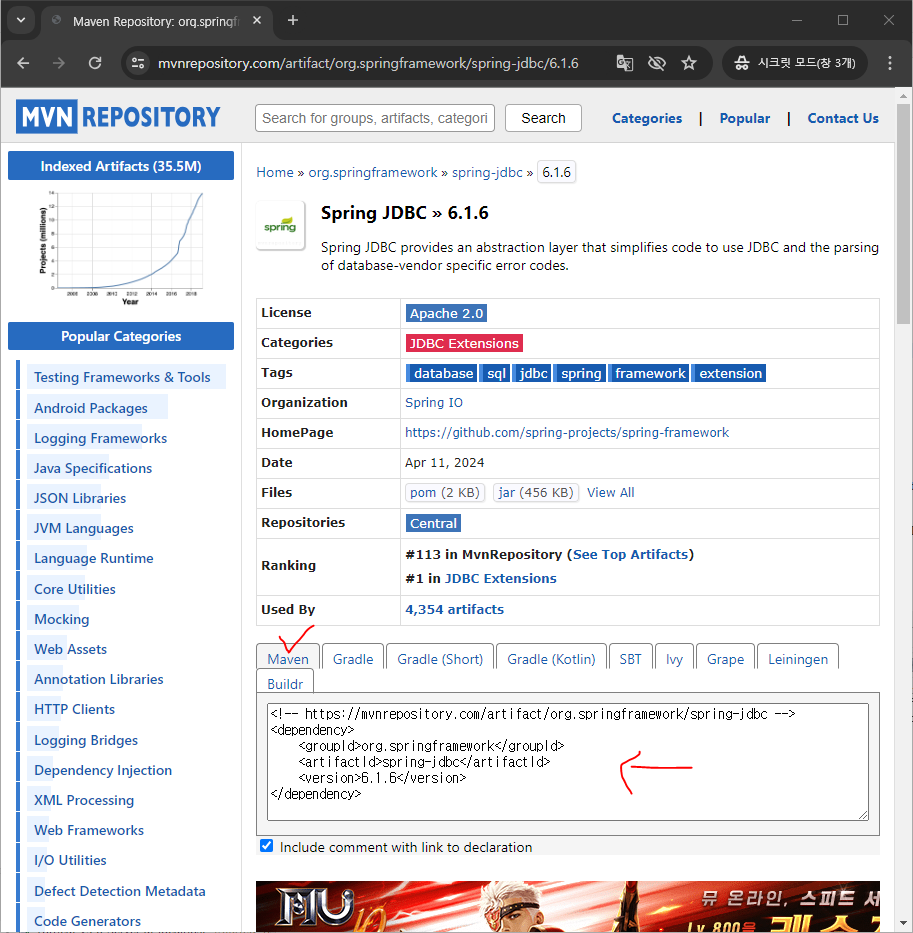
Task: Switch to the Gradle tab
Action: pos(353,658)
